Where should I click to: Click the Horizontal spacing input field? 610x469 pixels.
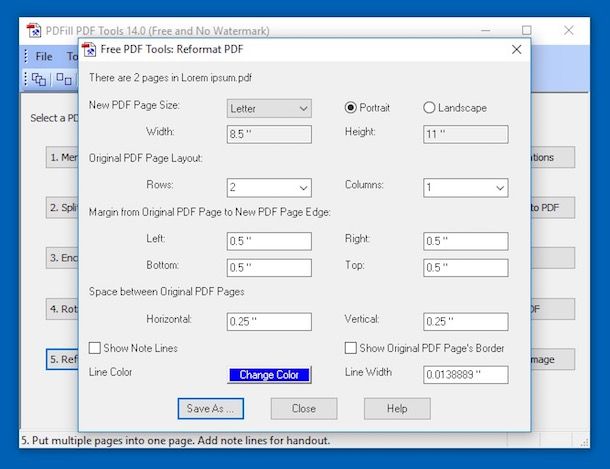tap(269, 322)
